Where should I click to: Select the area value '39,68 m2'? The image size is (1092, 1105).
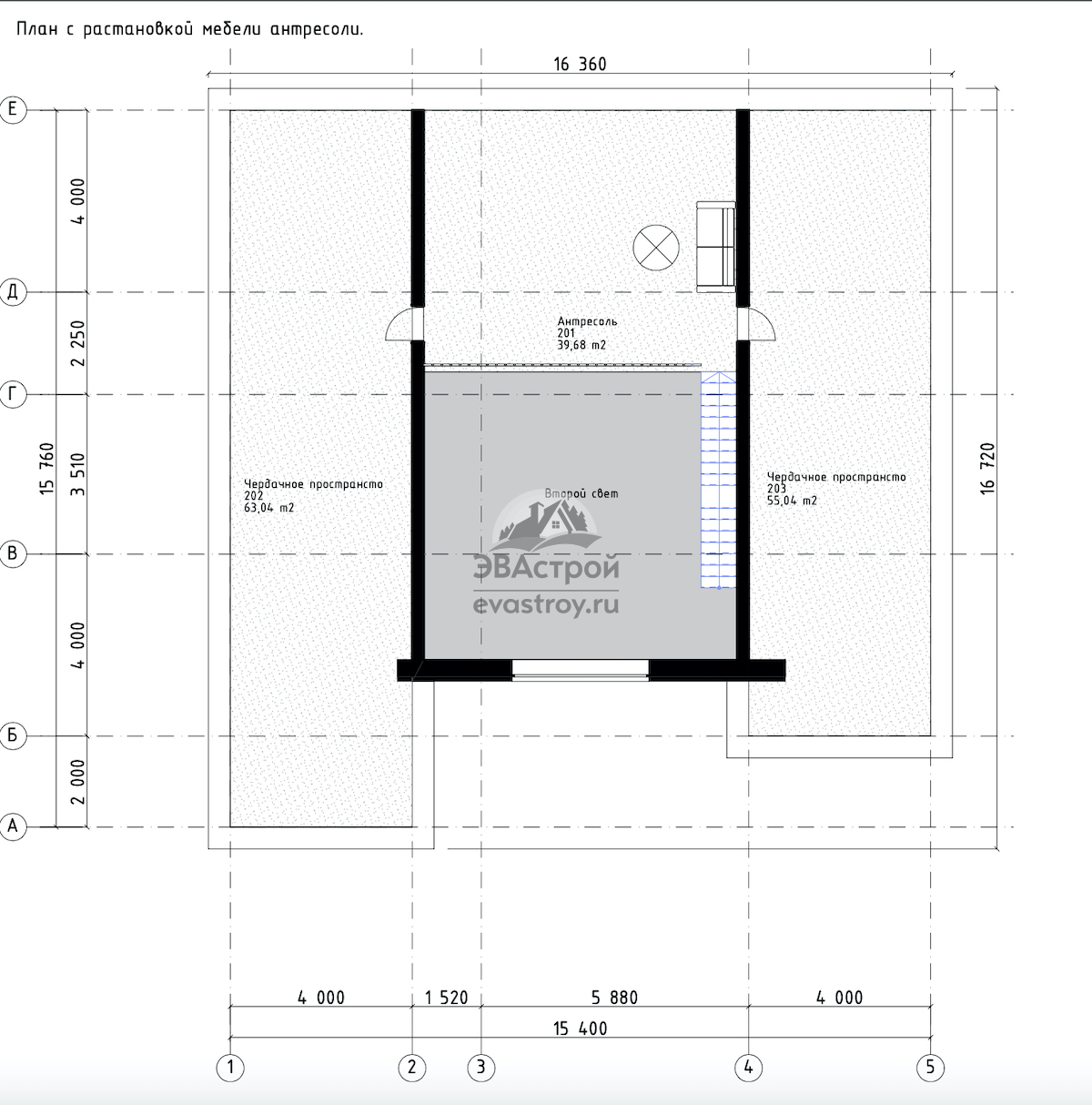[582, 346]
